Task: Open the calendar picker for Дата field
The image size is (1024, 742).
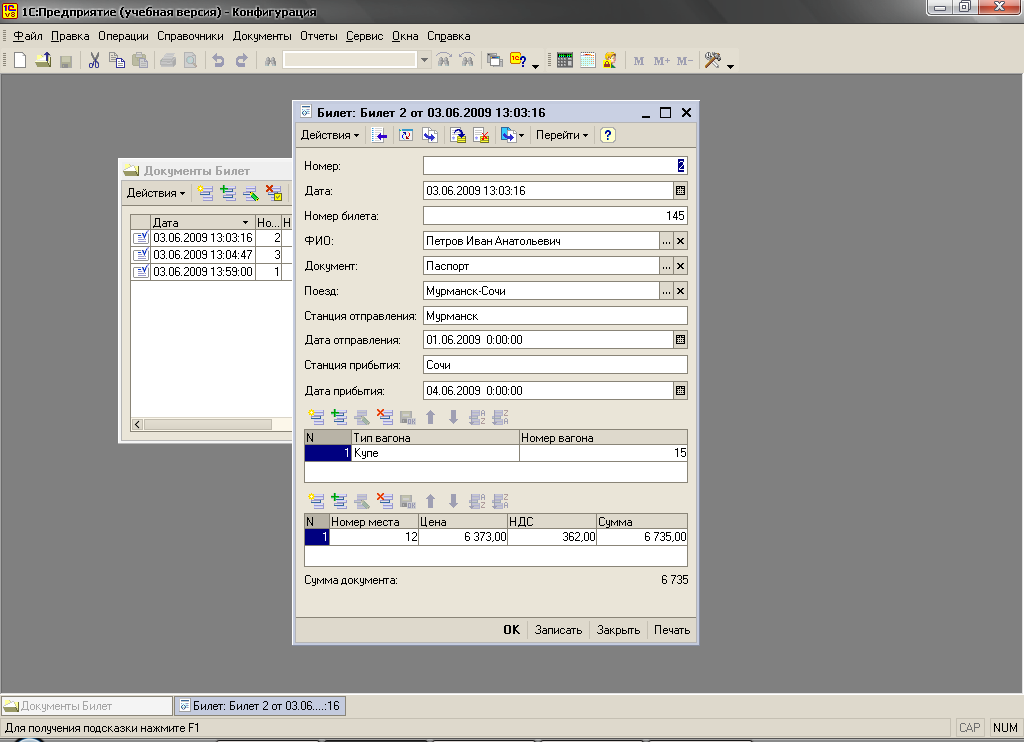Action: 680,190
